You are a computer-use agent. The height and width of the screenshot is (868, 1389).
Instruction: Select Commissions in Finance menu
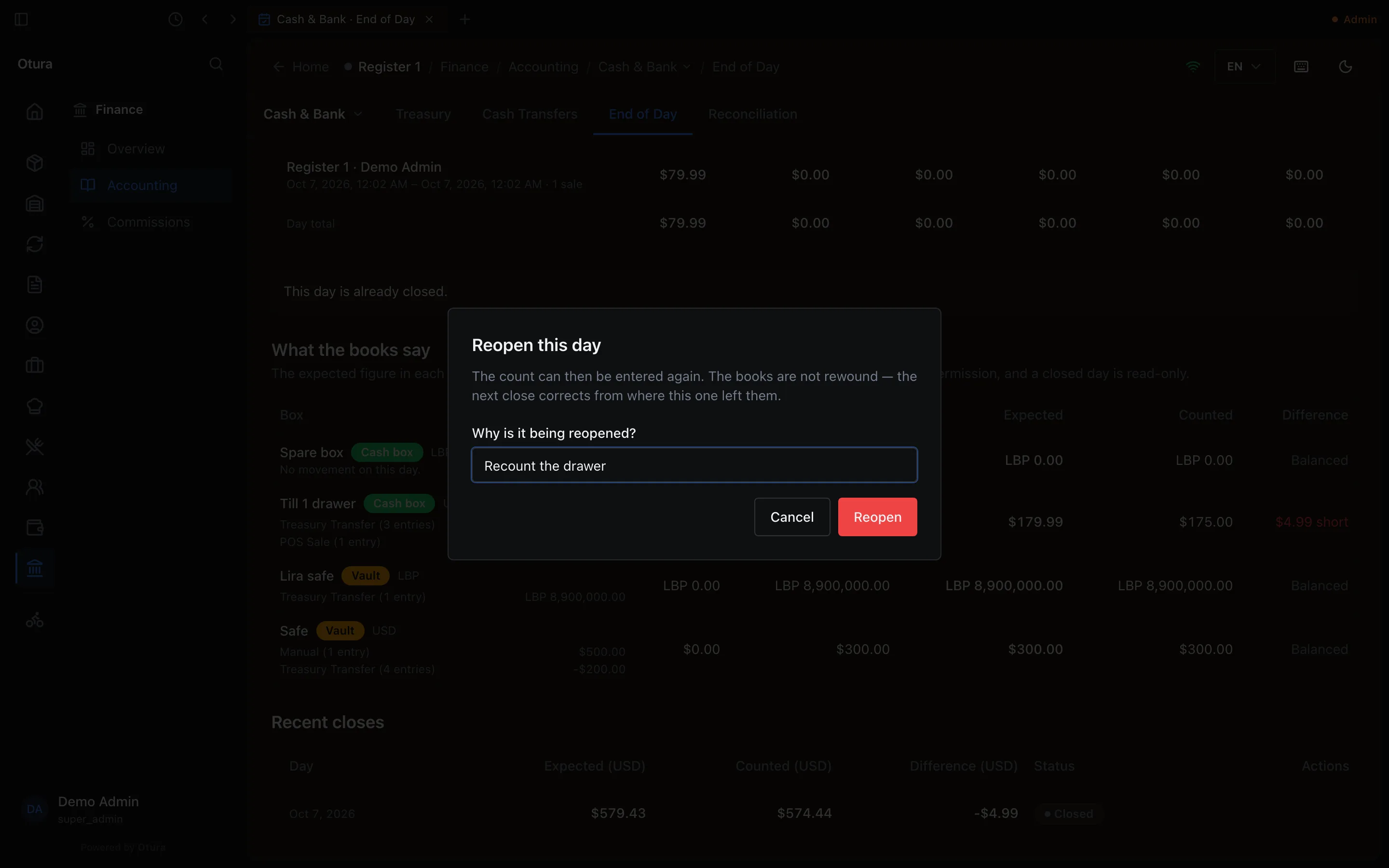(148, 222)
